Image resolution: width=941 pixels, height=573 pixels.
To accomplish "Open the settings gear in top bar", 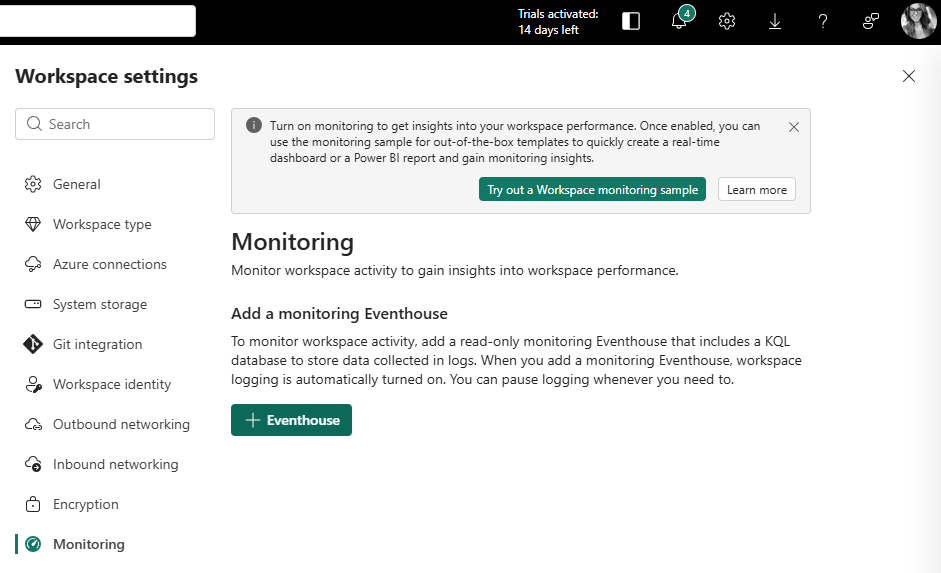I will [x=727, y=22].
